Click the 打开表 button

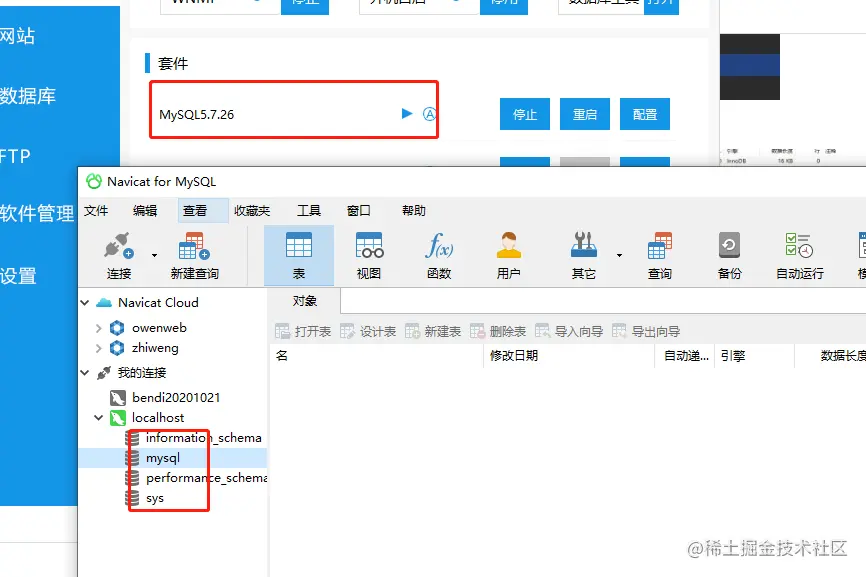coord(303,331)
